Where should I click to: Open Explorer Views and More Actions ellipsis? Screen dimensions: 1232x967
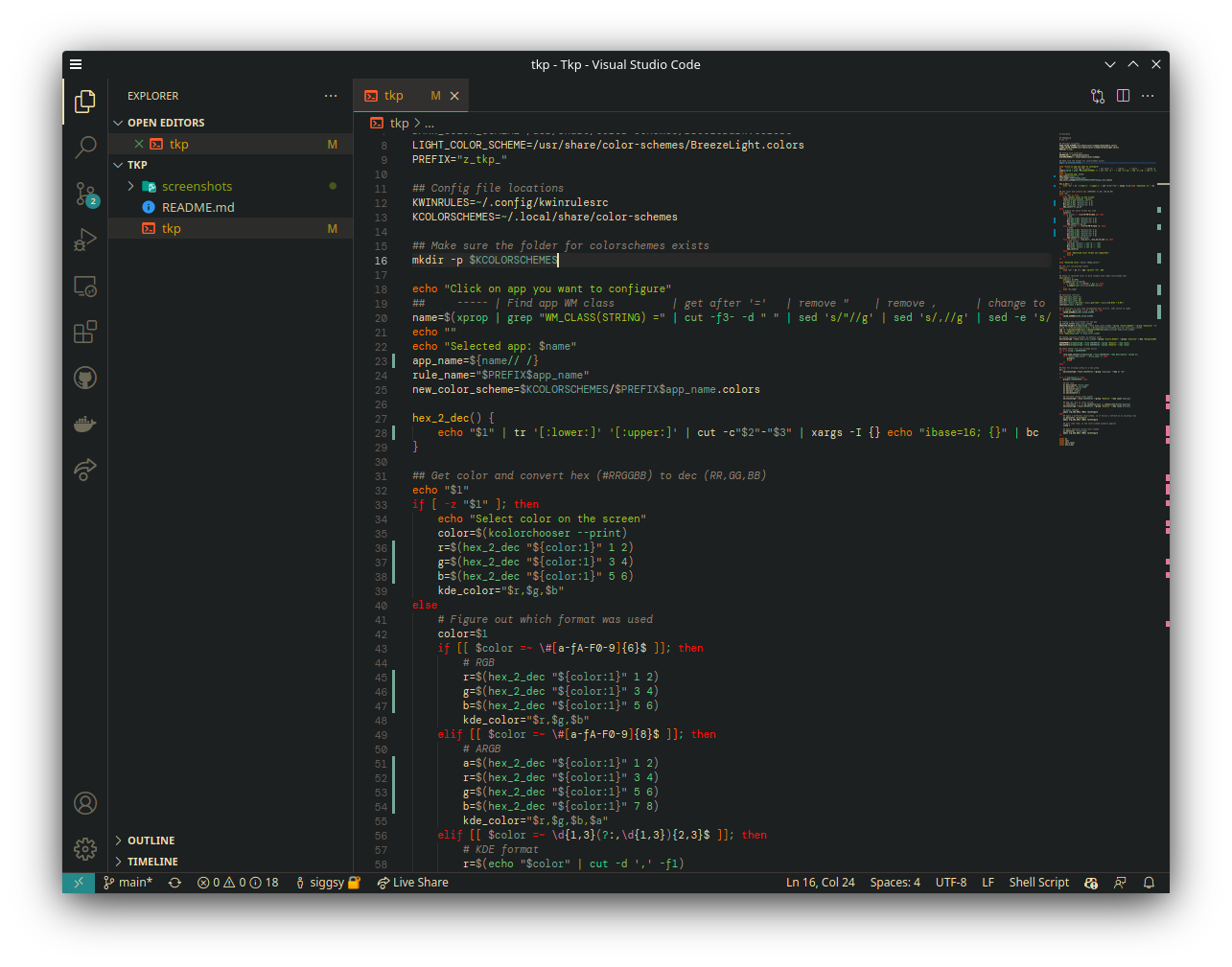(331, 96)
